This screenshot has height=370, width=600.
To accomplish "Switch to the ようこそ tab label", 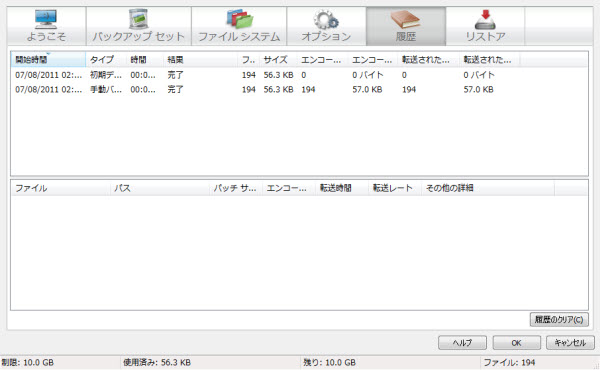I will click(x=46, y=37).
